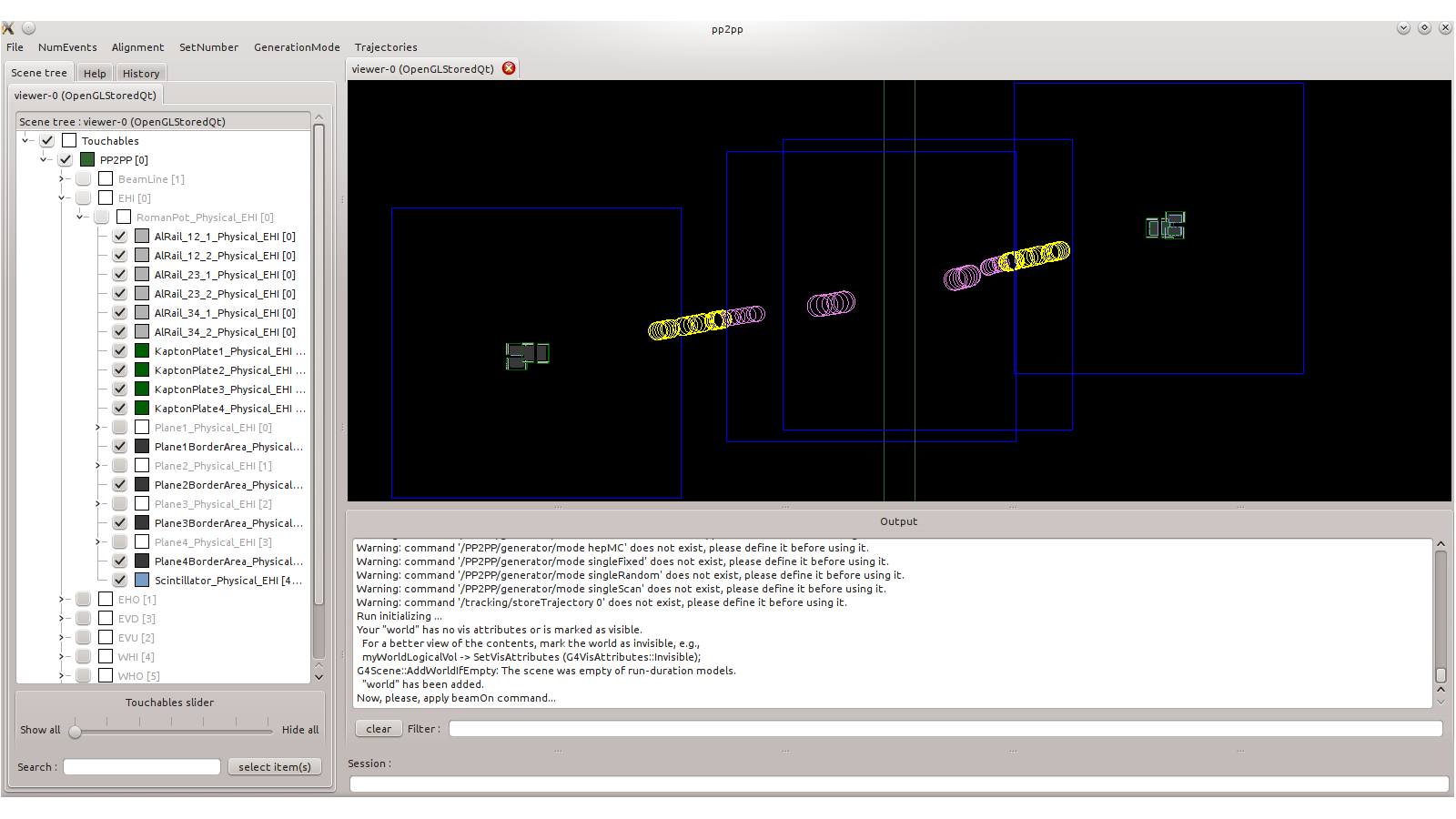Click the scene tree scroll up arrow
This screenshot has height=819, width=1456.
point(318,117)
